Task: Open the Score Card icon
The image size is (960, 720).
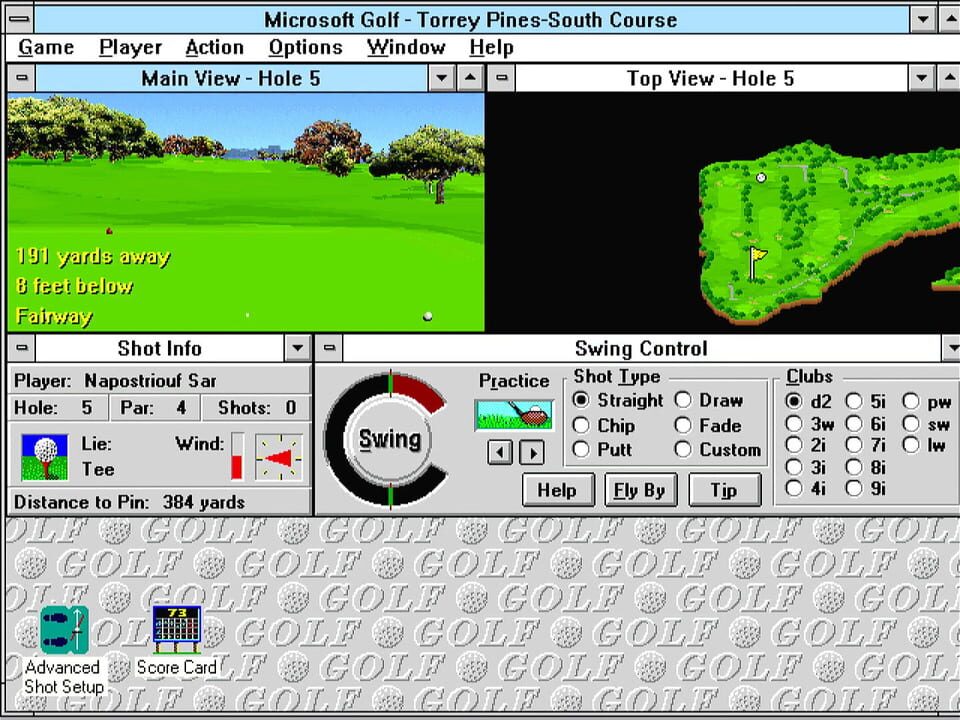Action: (x=176, y=631)
